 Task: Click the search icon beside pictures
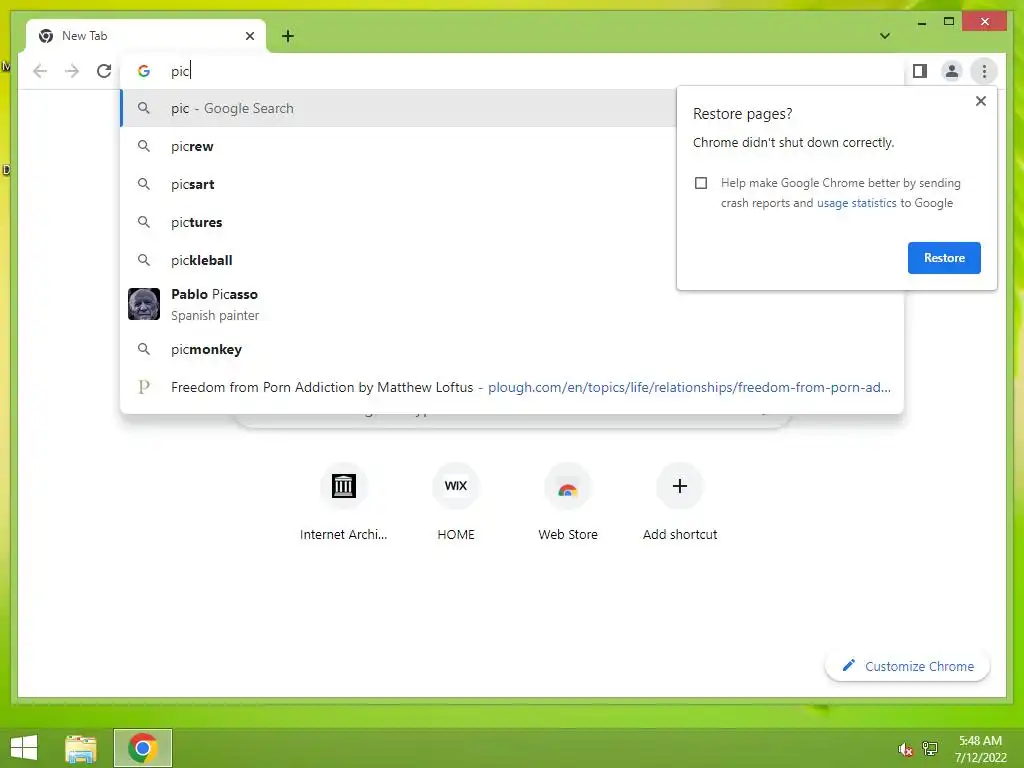[144, 222]
